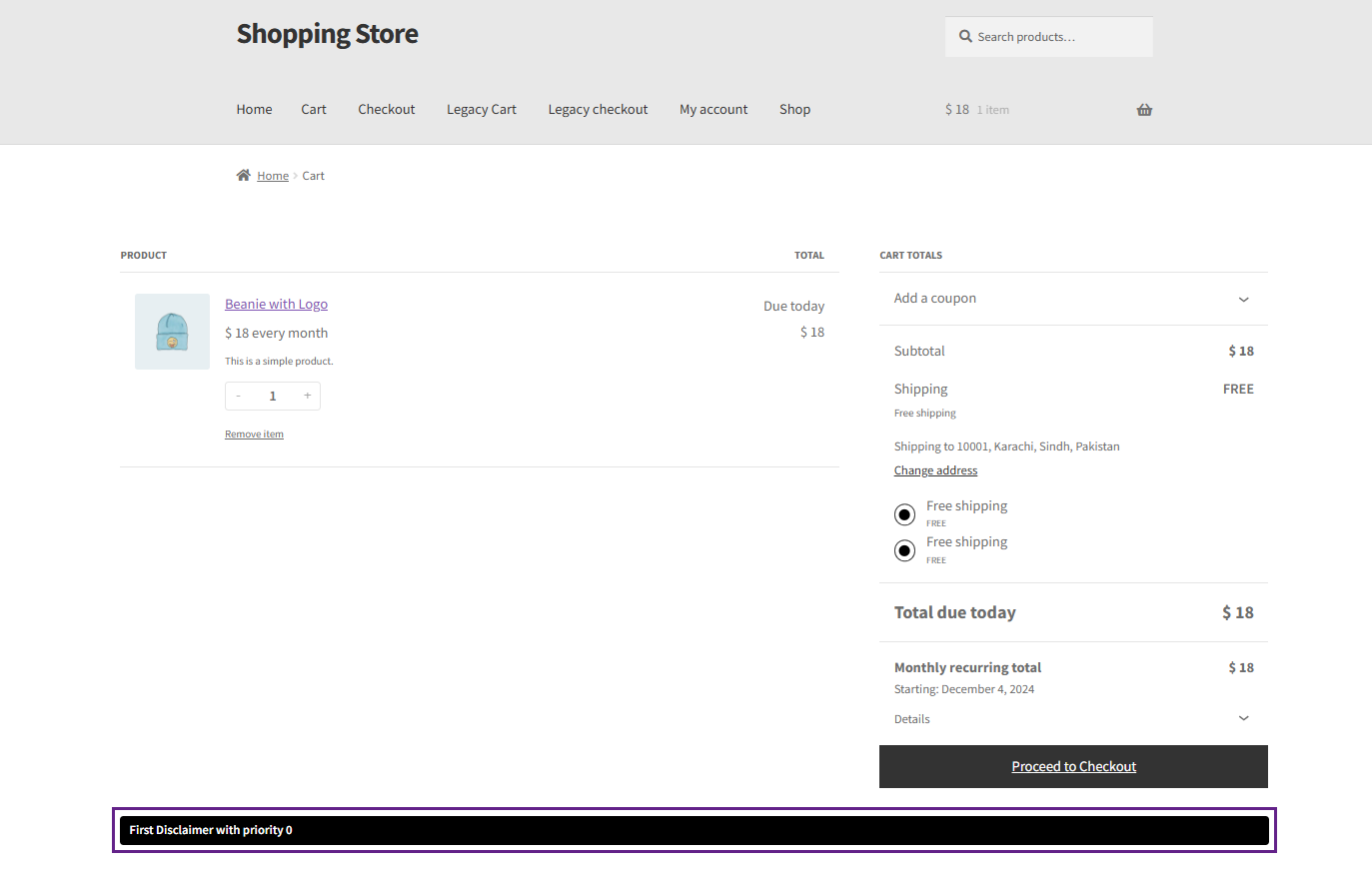Click the search magnifier icon
The image size is (1372, 874).
[x=965, y=36]
